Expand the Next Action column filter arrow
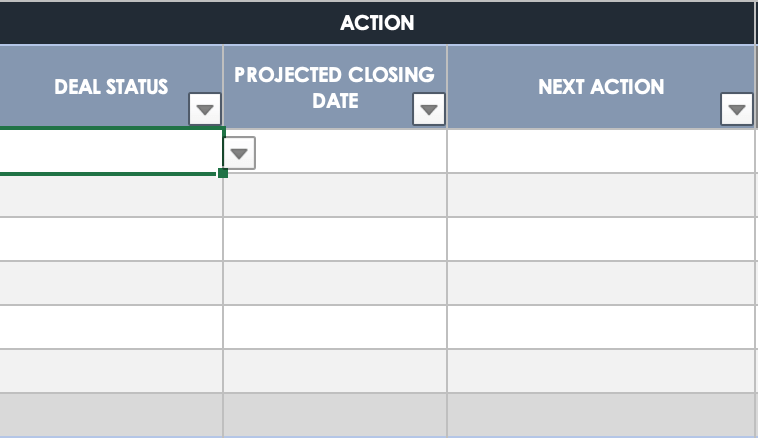The width and height of the screenshot is (758, 438). click(x=737, y=109)
